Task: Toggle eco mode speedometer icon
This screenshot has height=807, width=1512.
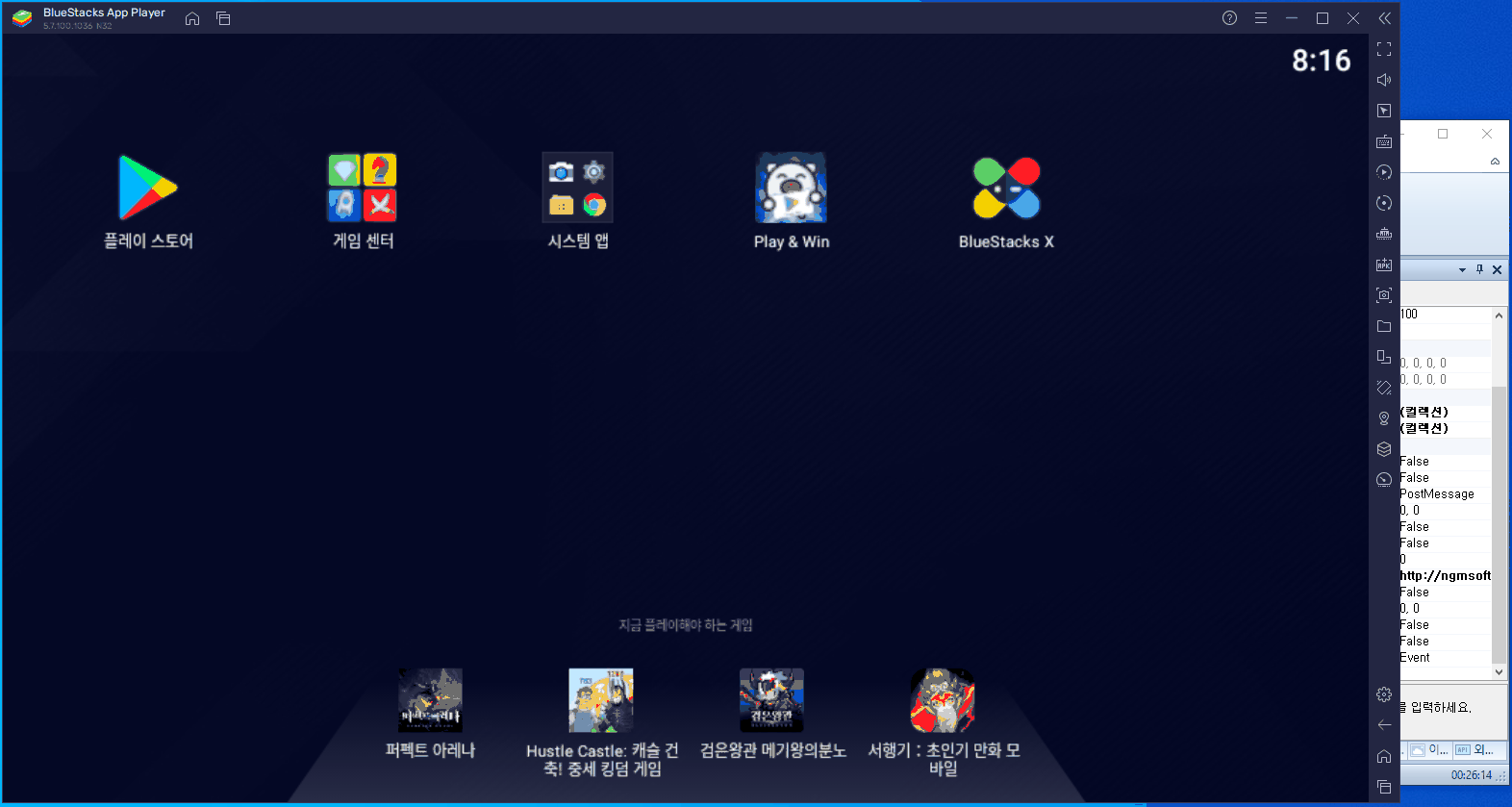Action: click(x=1384, y=480)
